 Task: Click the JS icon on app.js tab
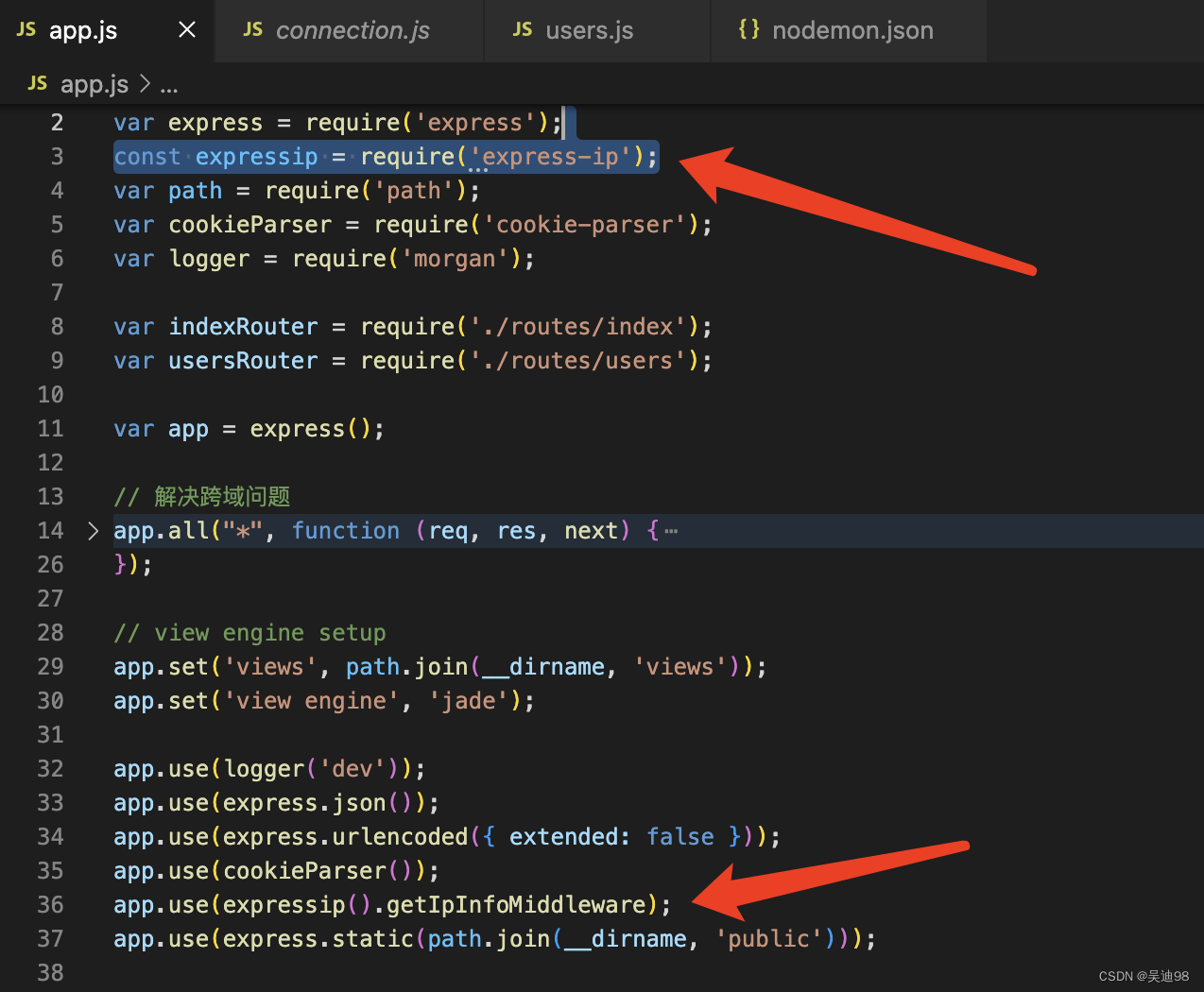[x=26, y=30]
